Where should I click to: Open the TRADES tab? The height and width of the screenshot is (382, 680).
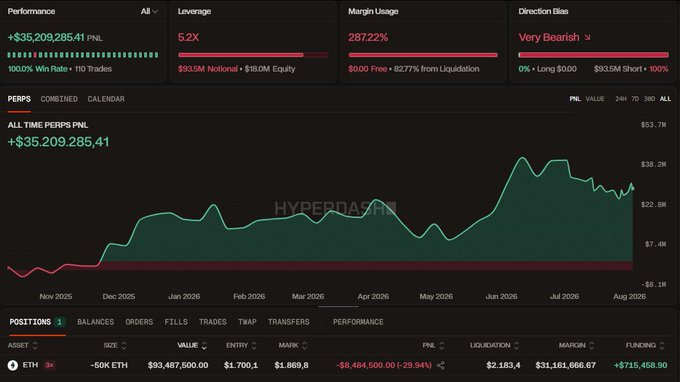click(212, 322)
